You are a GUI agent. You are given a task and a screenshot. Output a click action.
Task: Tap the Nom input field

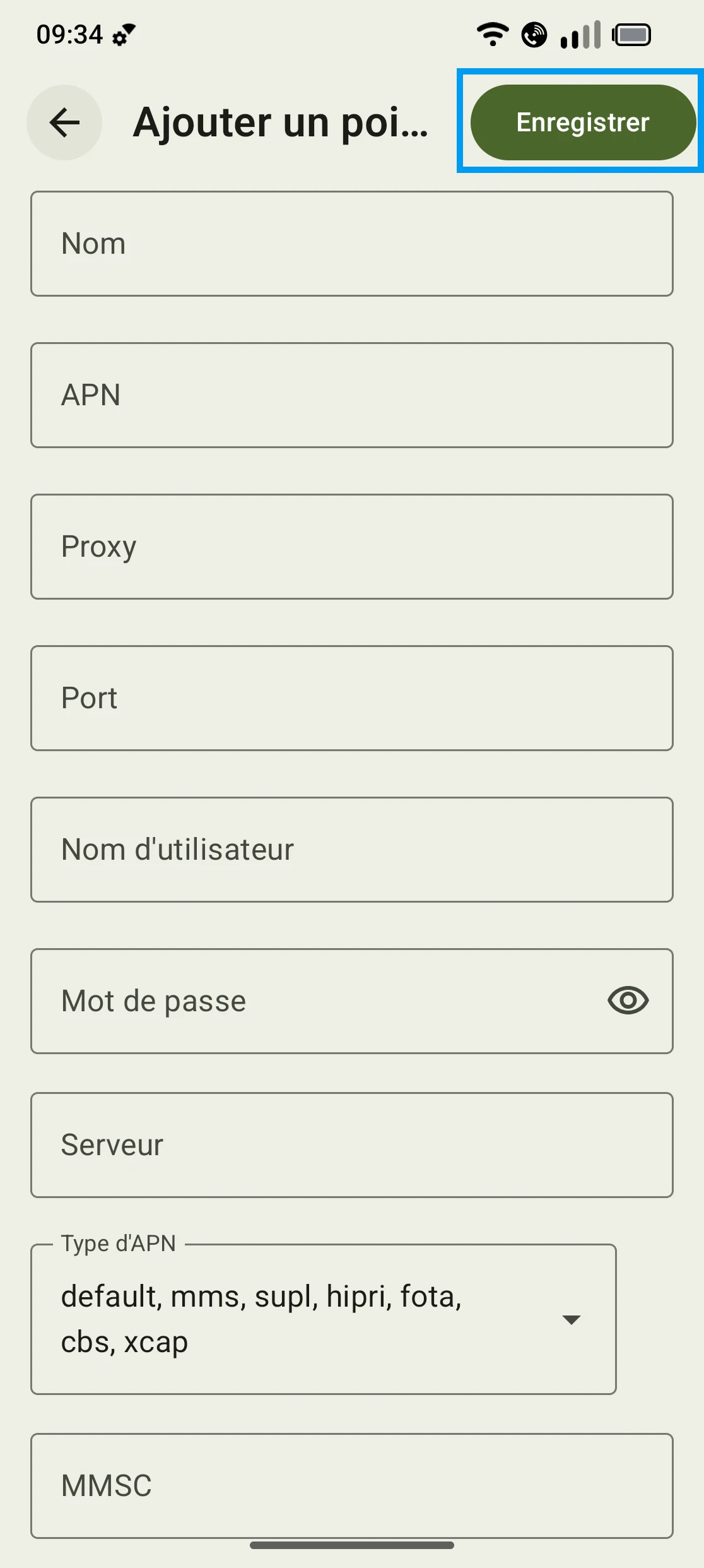[351, 244]
